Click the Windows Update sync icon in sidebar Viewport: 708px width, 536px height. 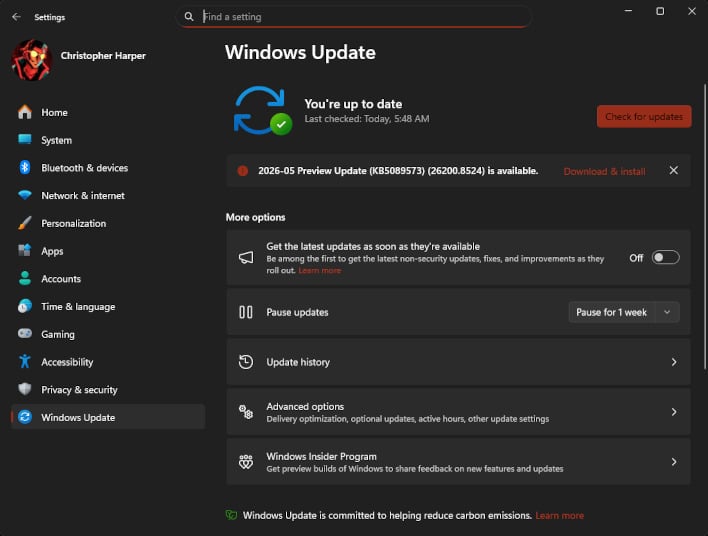pyautogui.click(x=25, y=417)
